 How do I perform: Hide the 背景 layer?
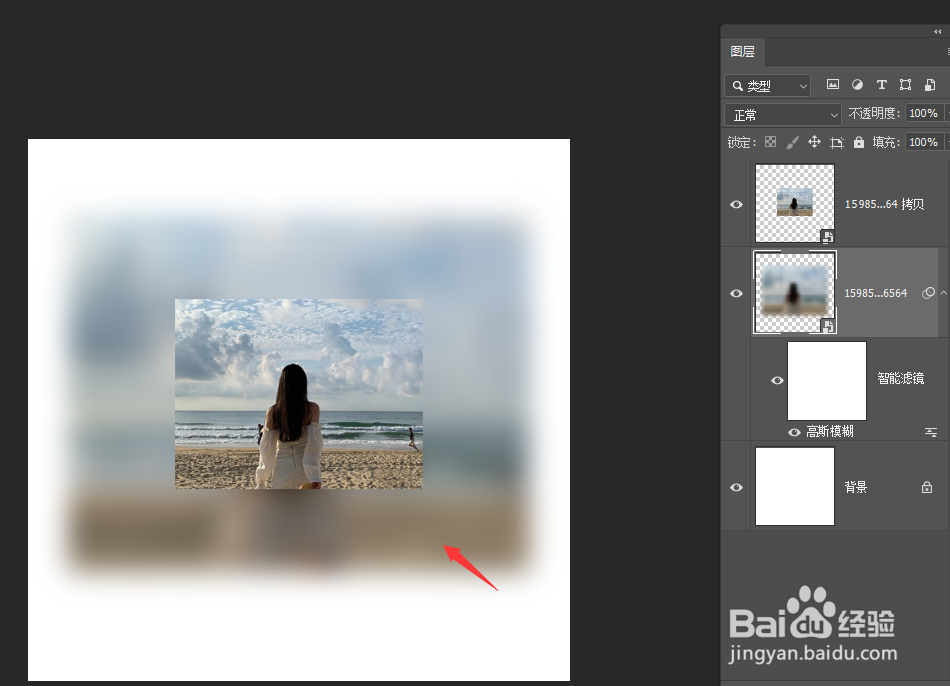[736, 487]
